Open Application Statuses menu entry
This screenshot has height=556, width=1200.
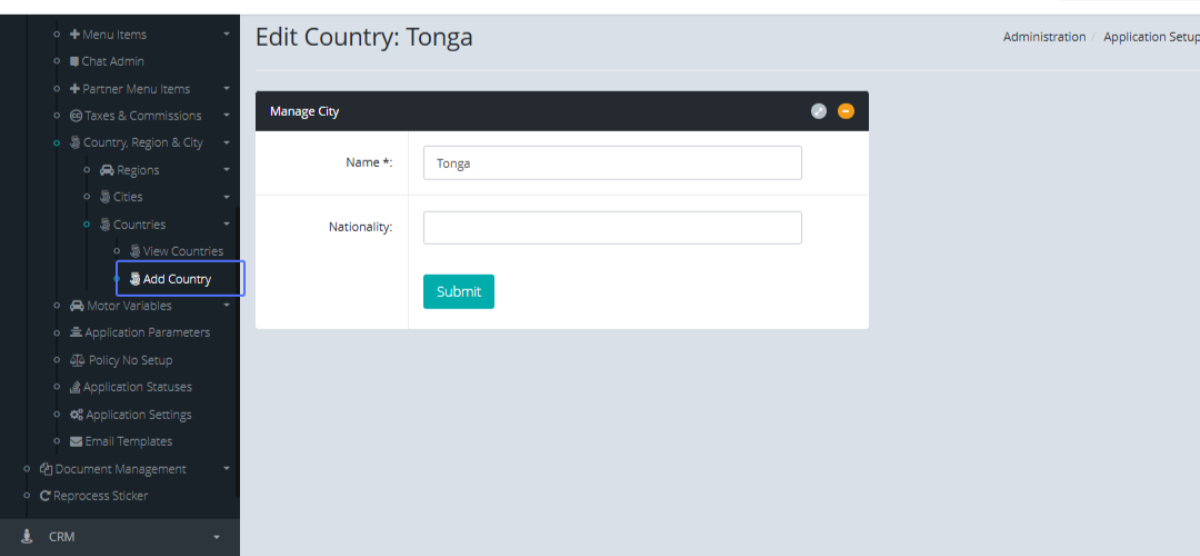pos(137,387)
